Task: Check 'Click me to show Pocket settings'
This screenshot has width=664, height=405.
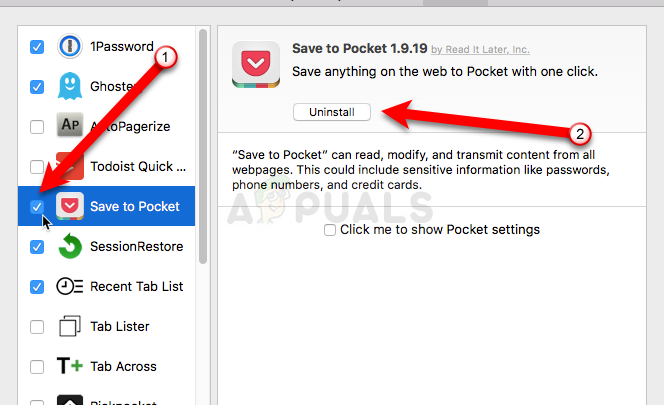Action: pyautogui.click(x=330, y=230)
